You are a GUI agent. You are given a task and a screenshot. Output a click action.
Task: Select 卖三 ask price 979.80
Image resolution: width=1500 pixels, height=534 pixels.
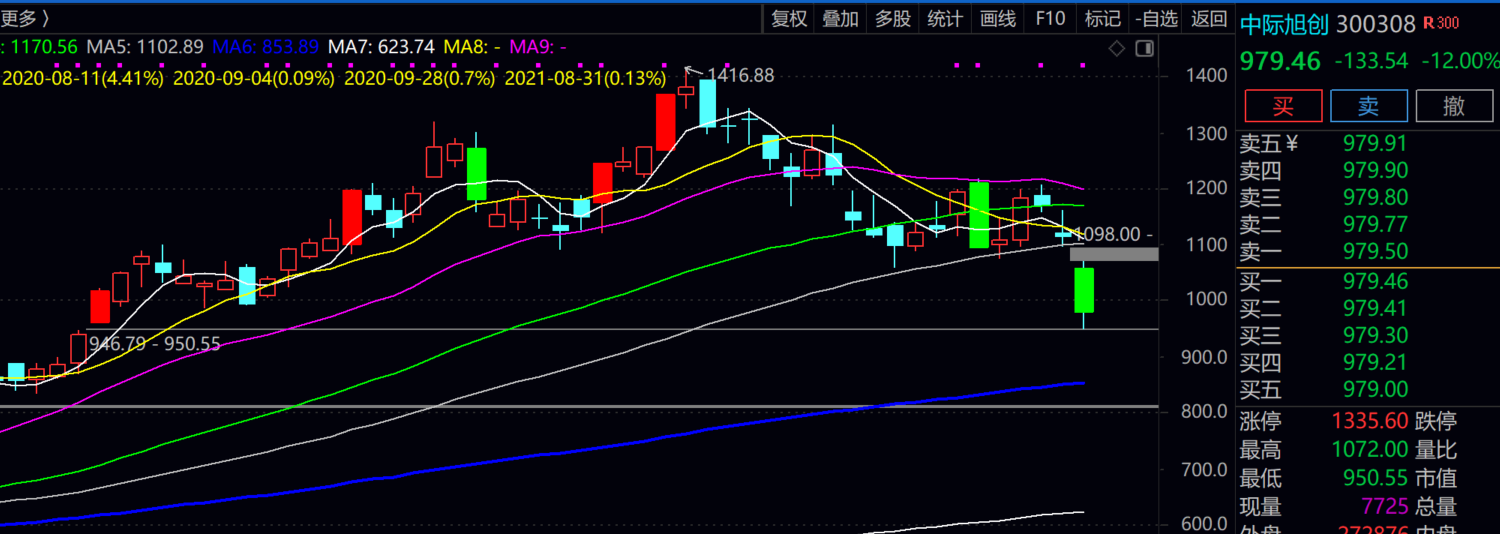(x=1375, y=198)
